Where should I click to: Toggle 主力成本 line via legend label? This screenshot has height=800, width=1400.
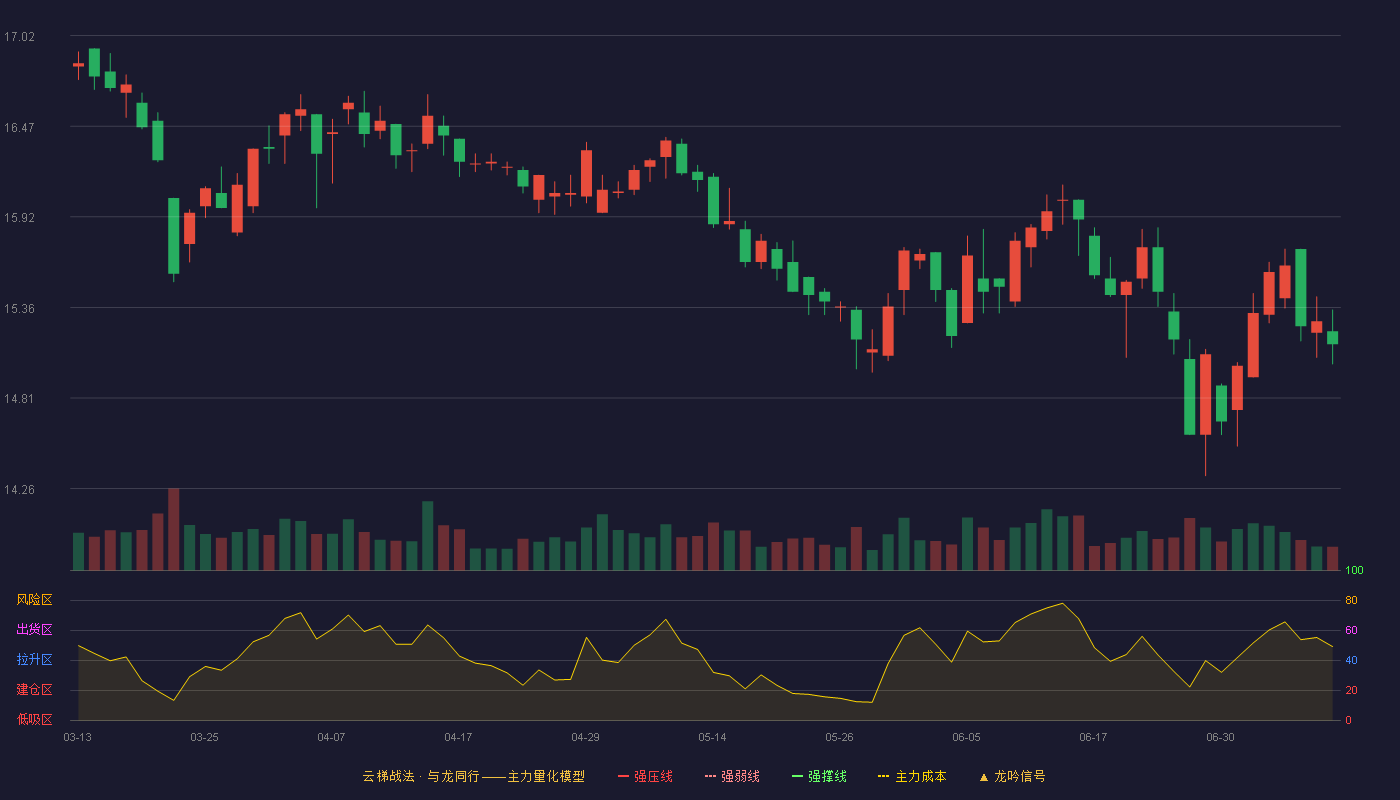pyautogui.click(x=921, y=776)
